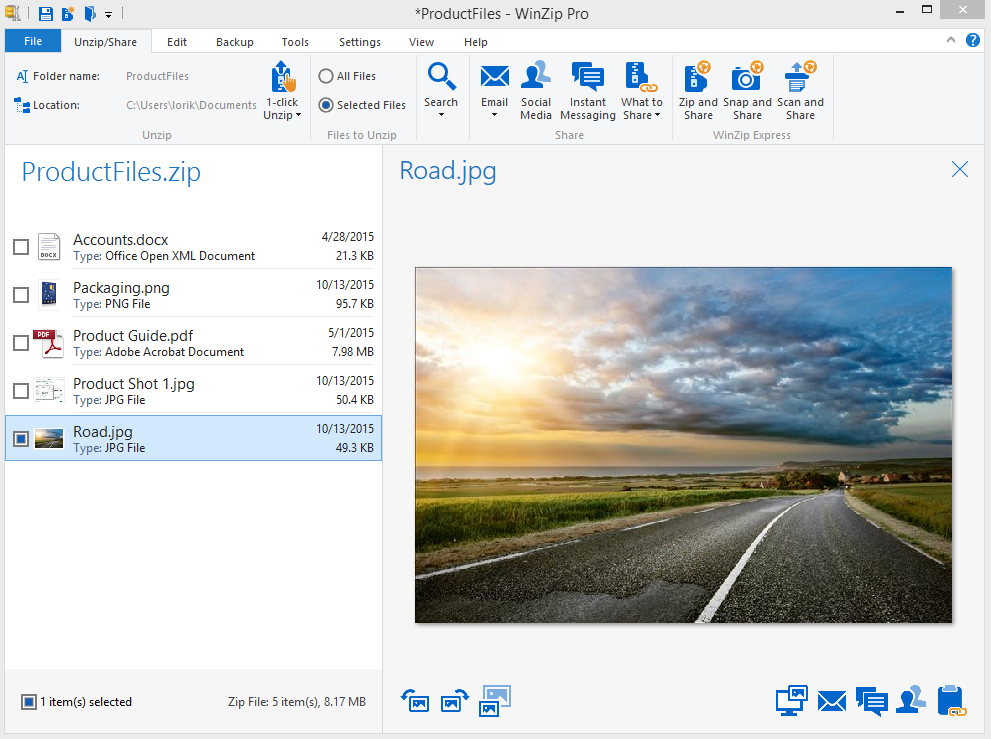
Task: Check the Accounts.docx checkbox
Action: click(21, 247)
